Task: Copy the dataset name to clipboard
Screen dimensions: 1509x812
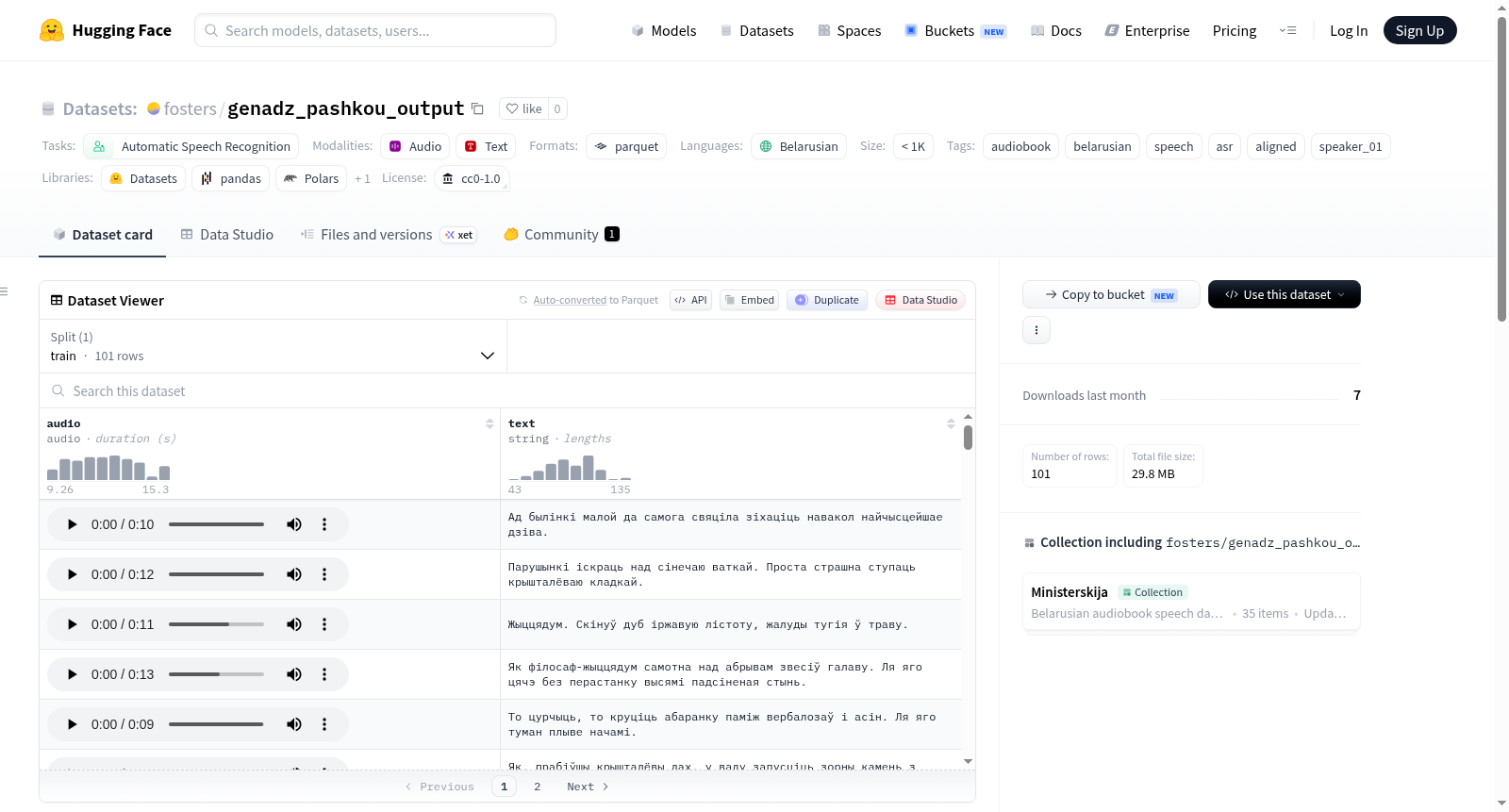Action: coord(477,108)
